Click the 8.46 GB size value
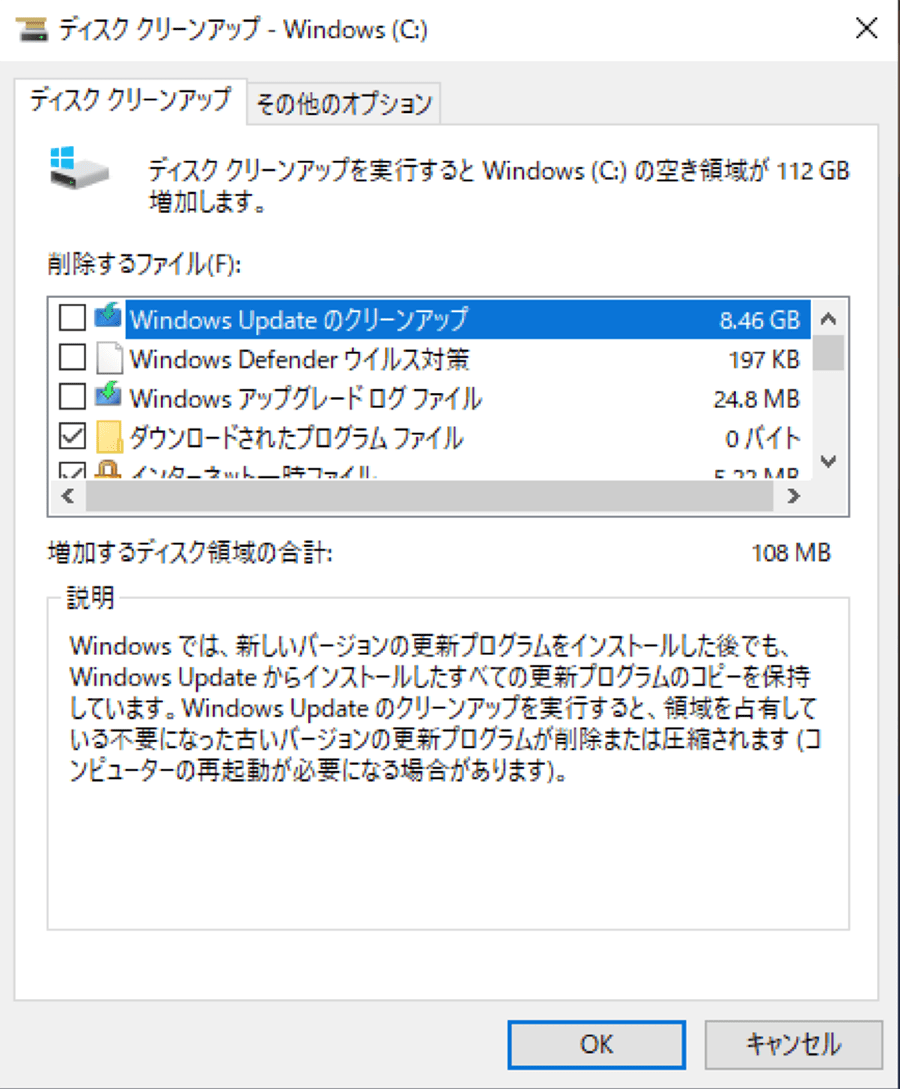Screen dimensions: 900x1089 coord(760,320)
